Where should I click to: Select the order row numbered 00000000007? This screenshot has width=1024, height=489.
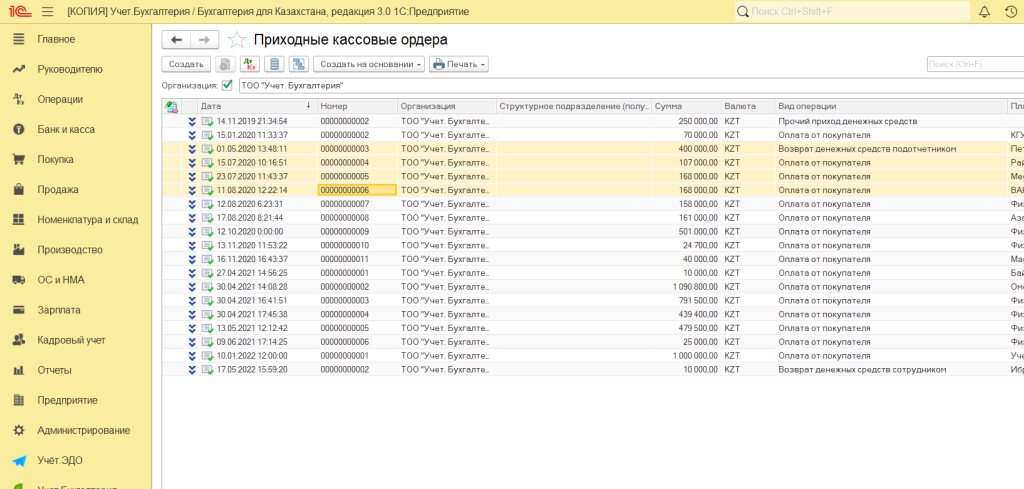[x=356, y=203]
